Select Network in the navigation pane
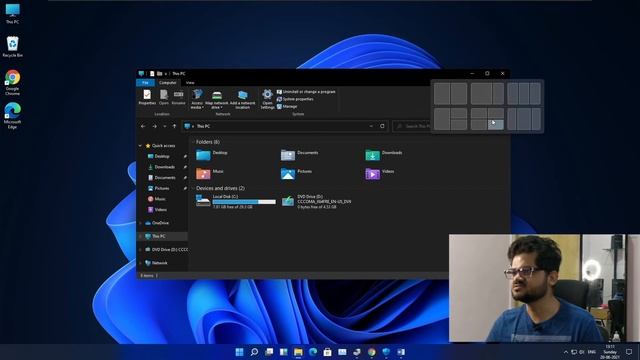Image resolution: width=640 pixels, height=360 pixels. click(159, 263)
